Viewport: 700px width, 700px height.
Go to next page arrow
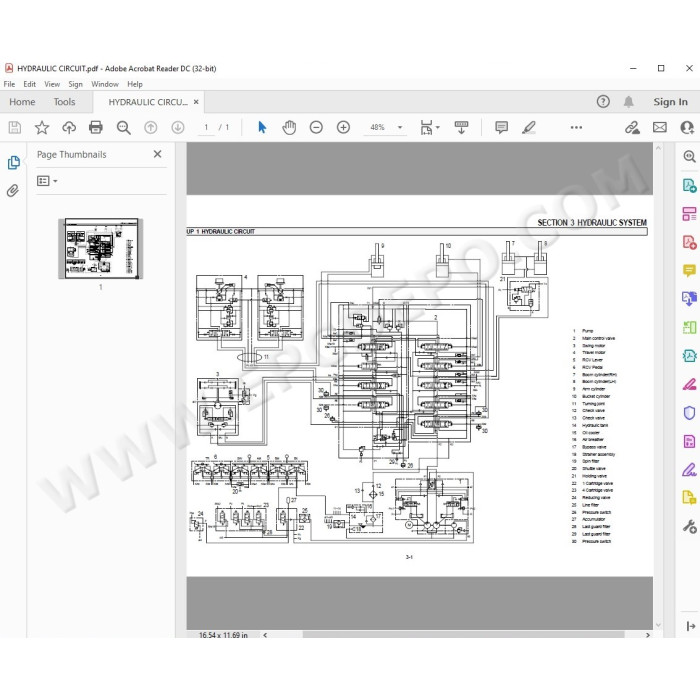coord(178,128)
